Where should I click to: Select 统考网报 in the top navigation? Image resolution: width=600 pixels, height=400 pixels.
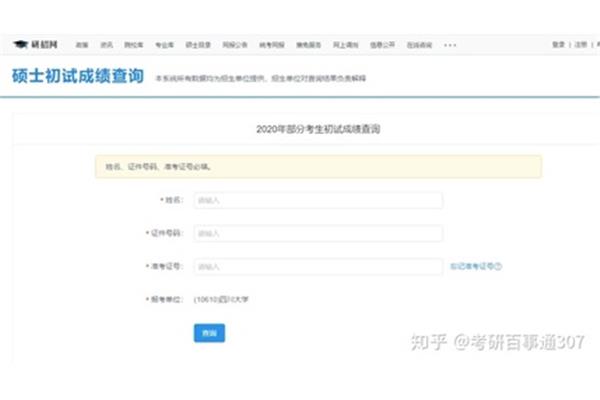272,45
